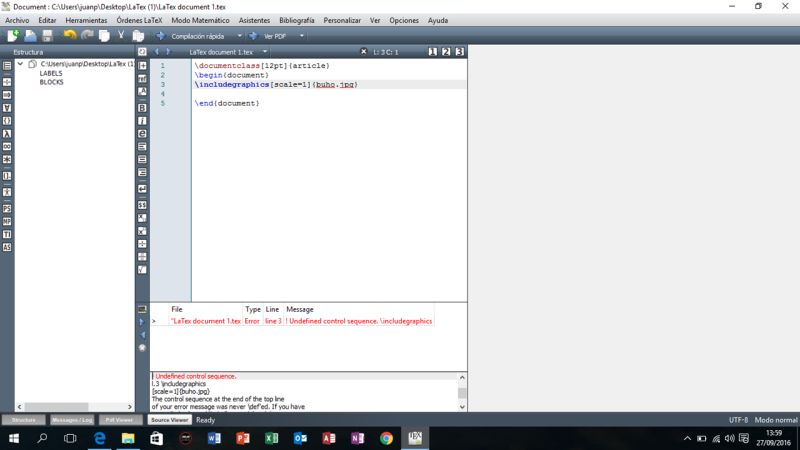
Task: Click the buho.jpg filename in editor
Action: tap(335, 85)
